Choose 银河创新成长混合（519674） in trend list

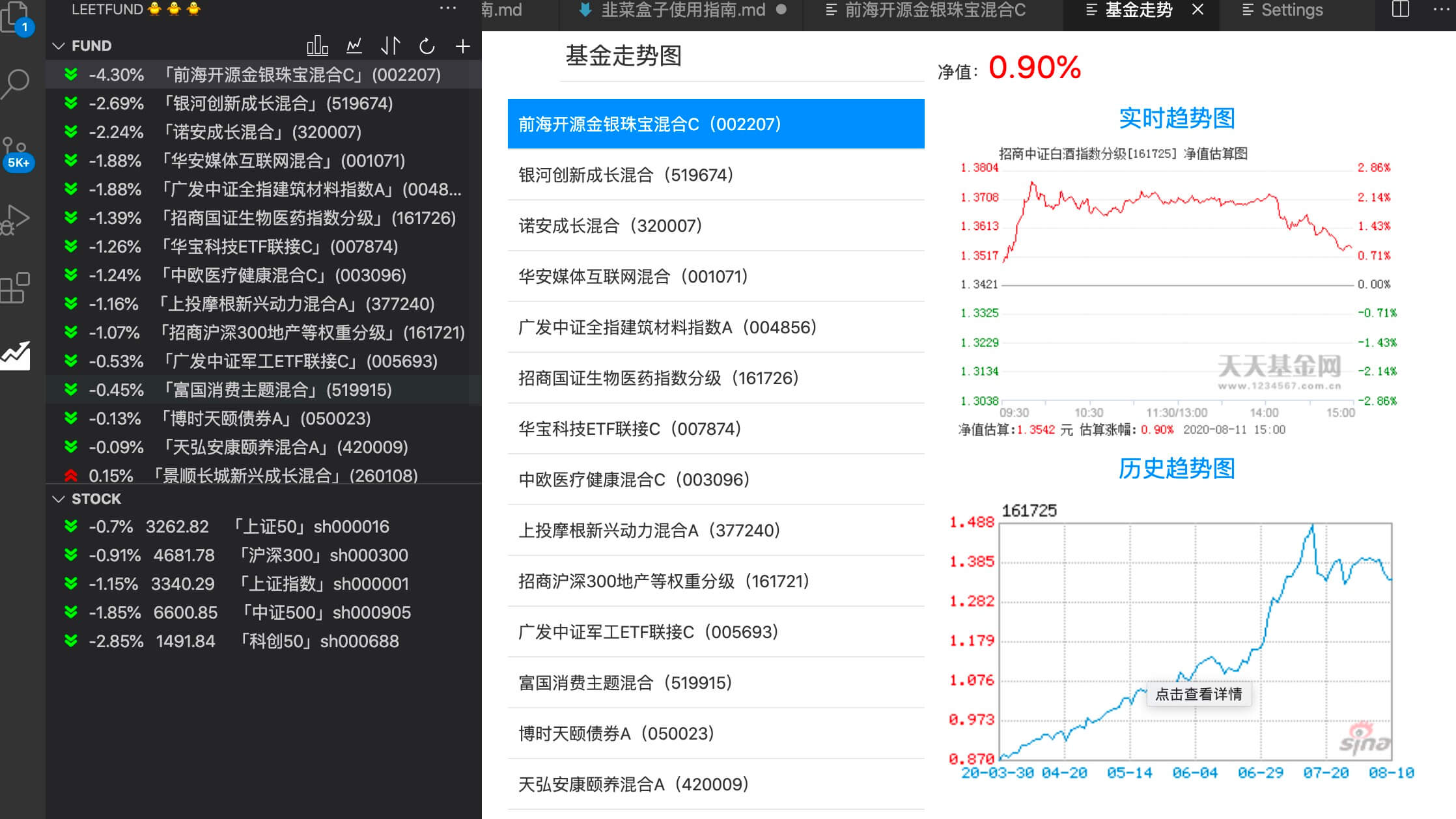pyautogui.click(x=716, y=175)
